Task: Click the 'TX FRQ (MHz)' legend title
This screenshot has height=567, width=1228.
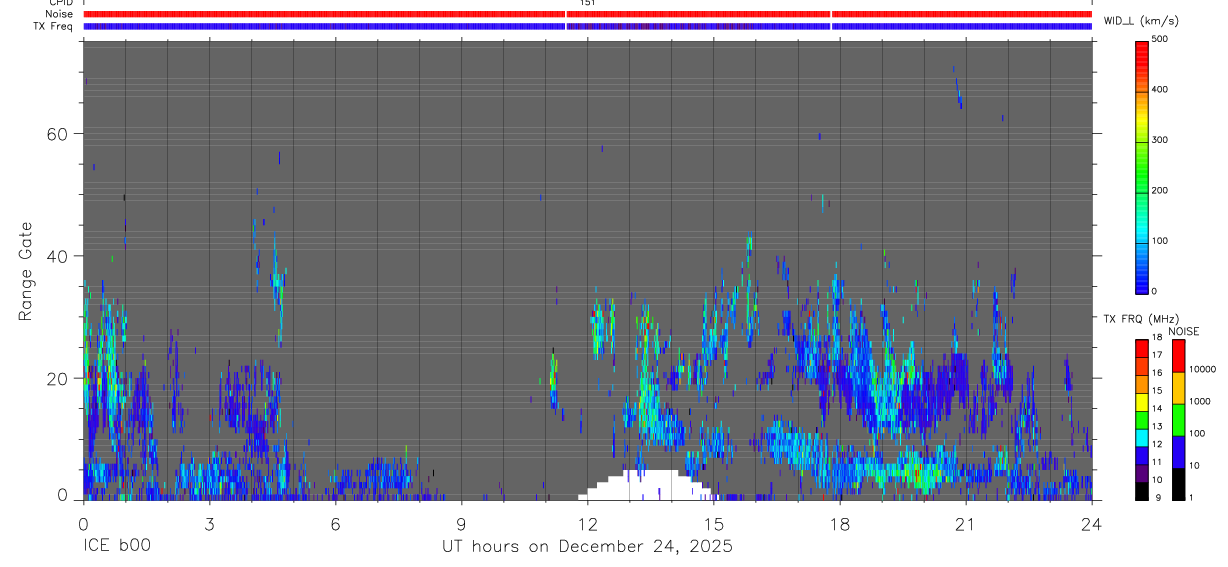Action: tap(1139, 319)
